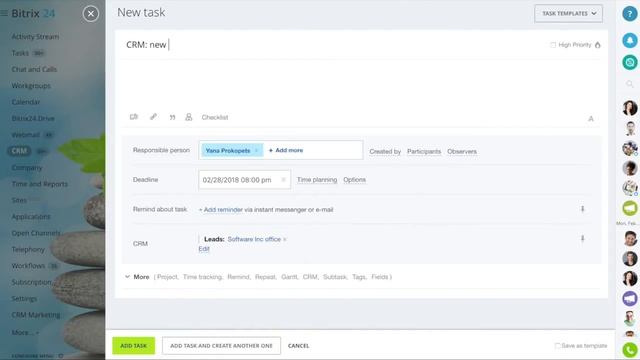
Task: Open Settings in the left menu
Action: [24, 298]
